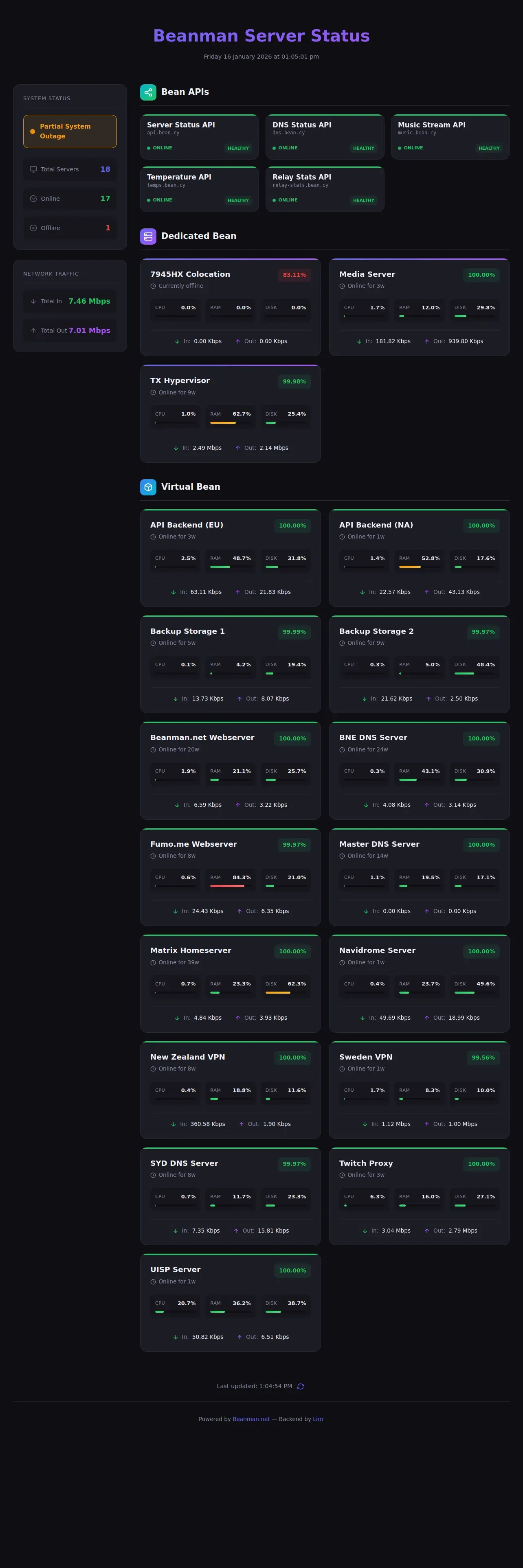Viewport: 523px width, 1568px height.
Task: Click the 83.11% uptime badge
Action: [x=294, y=275]
